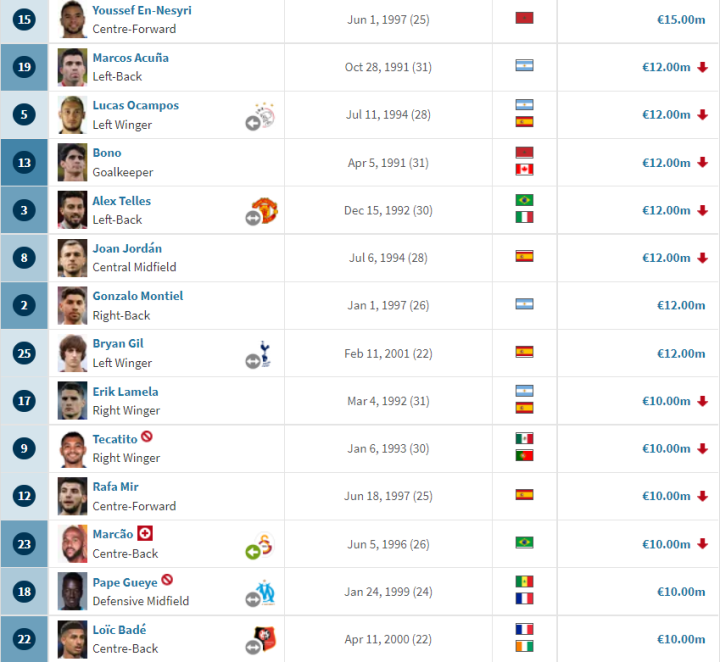The image size is (720, 662).
Task: Click Erik Lamela's player photo
Action: tap(72, 401)
